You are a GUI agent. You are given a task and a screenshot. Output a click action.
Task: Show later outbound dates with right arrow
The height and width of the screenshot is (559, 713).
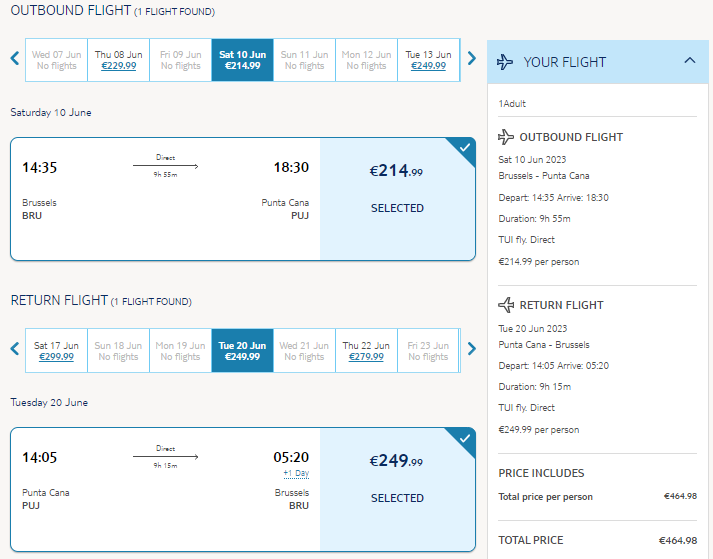[x=472, y=58]
